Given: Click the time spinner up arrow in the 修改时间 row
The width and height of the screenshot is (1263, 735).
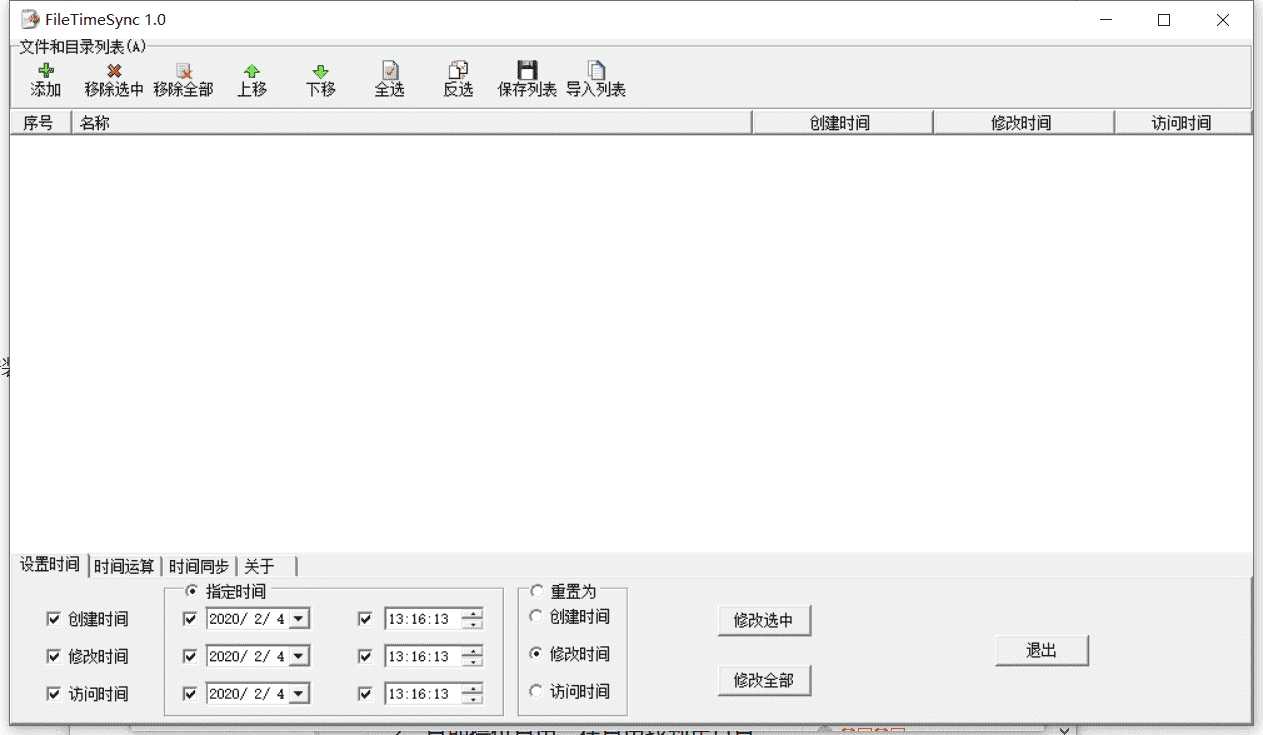Looking at the screenshot, I should [472, 651].
